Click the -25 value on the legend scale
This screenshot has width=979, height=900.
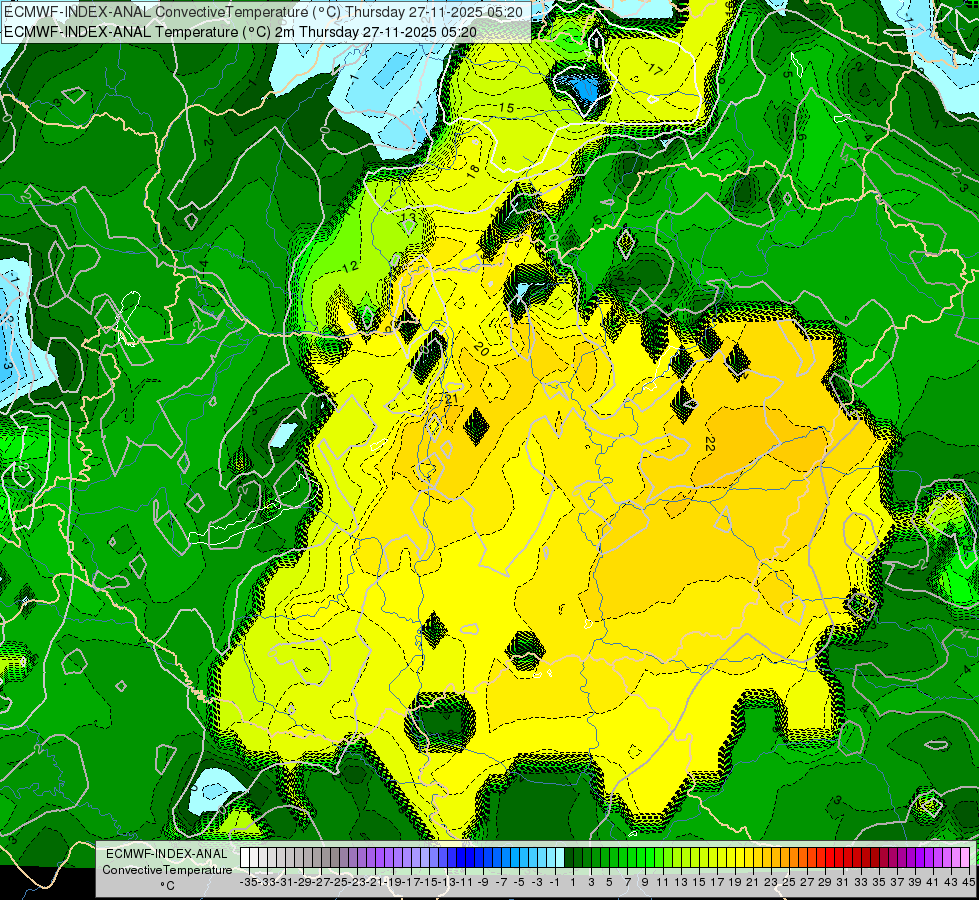click(339, 882)
